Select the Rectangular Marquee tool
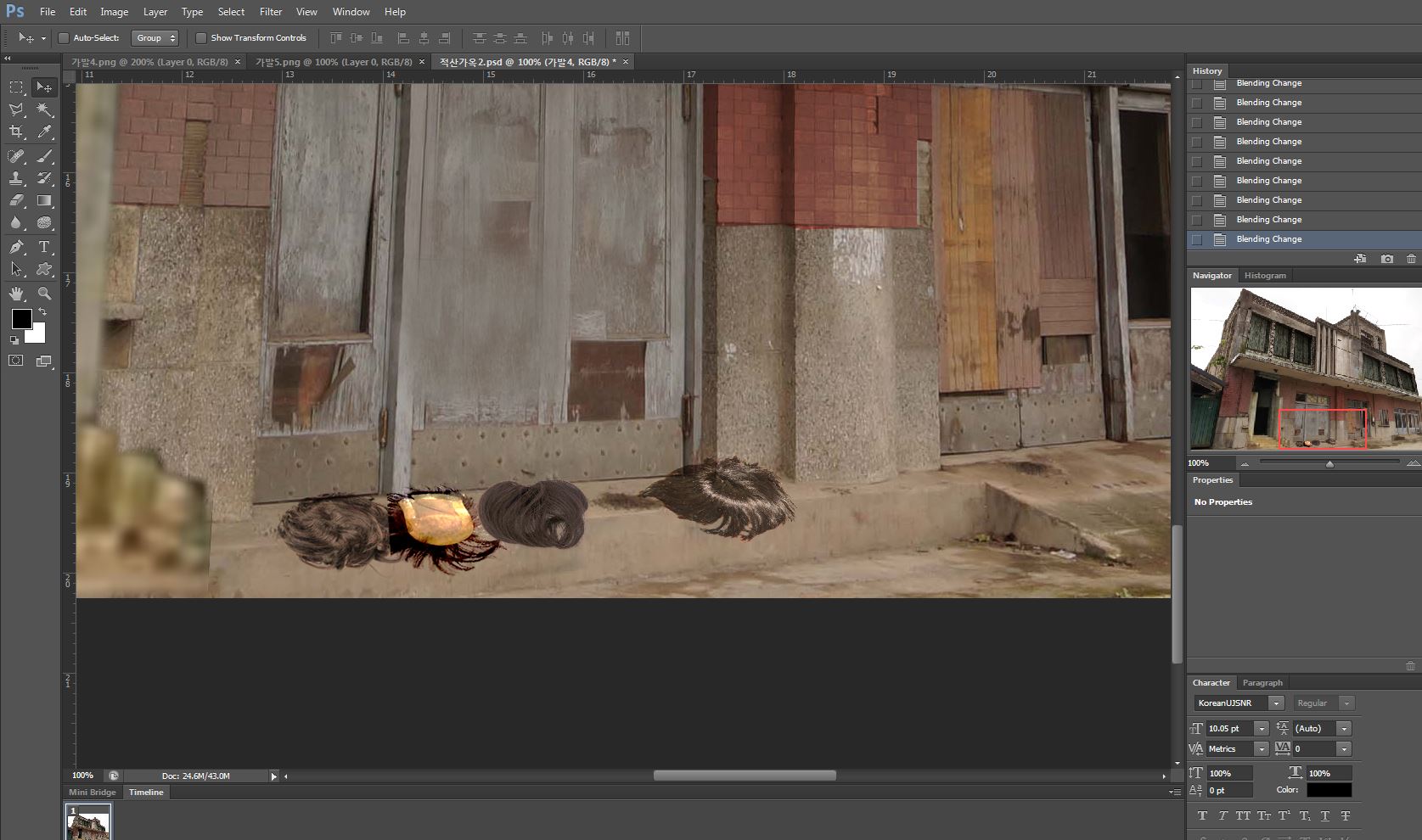Screen dimensions: 1422x840 pos(16,87)
